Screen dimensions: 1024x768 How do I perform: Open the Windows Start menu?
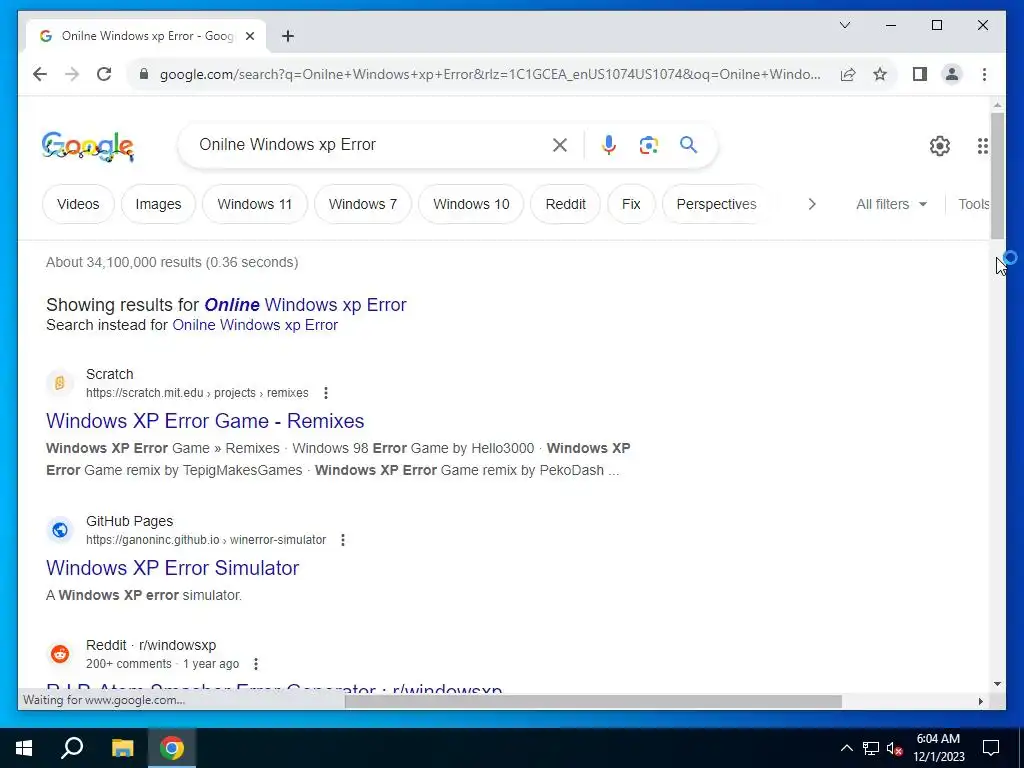pos(24,748)
